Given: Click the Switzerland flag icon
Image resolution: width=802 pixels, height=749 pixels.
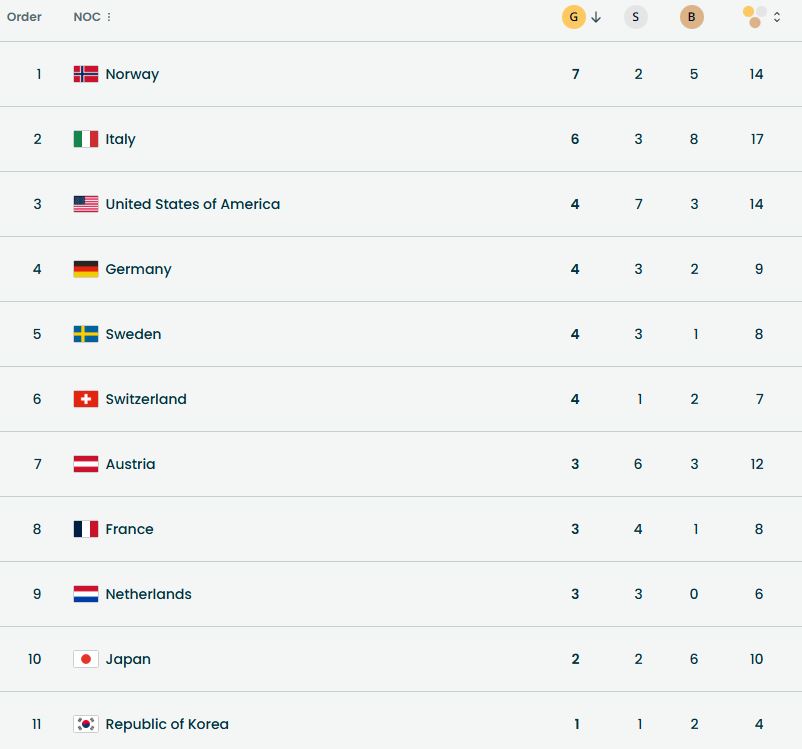Looking at the screenshot, I should (86, 399).
